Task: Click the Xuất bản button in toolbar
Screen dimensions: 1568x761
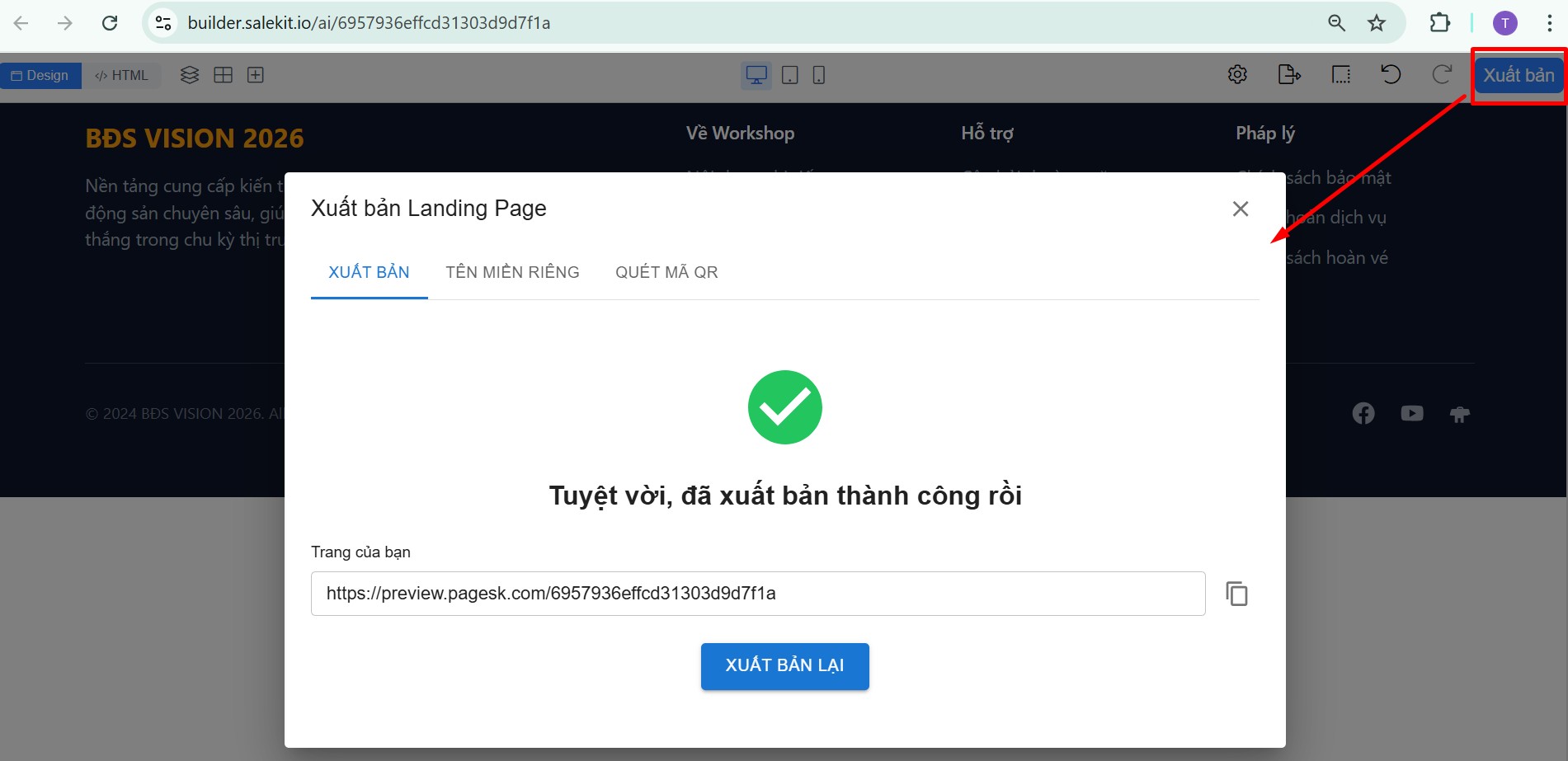Action: 1518,76
